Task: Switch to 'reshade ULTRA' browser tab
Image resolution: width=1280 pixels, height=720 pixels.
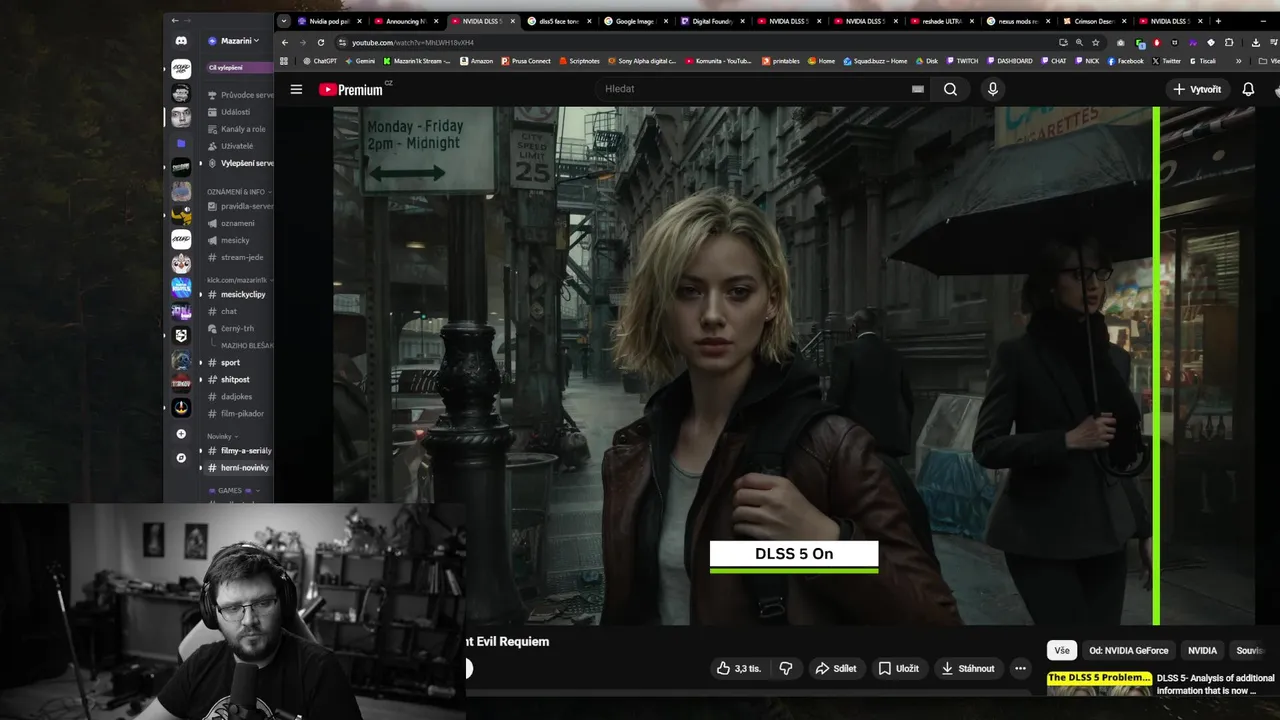Action: point(940,21)
